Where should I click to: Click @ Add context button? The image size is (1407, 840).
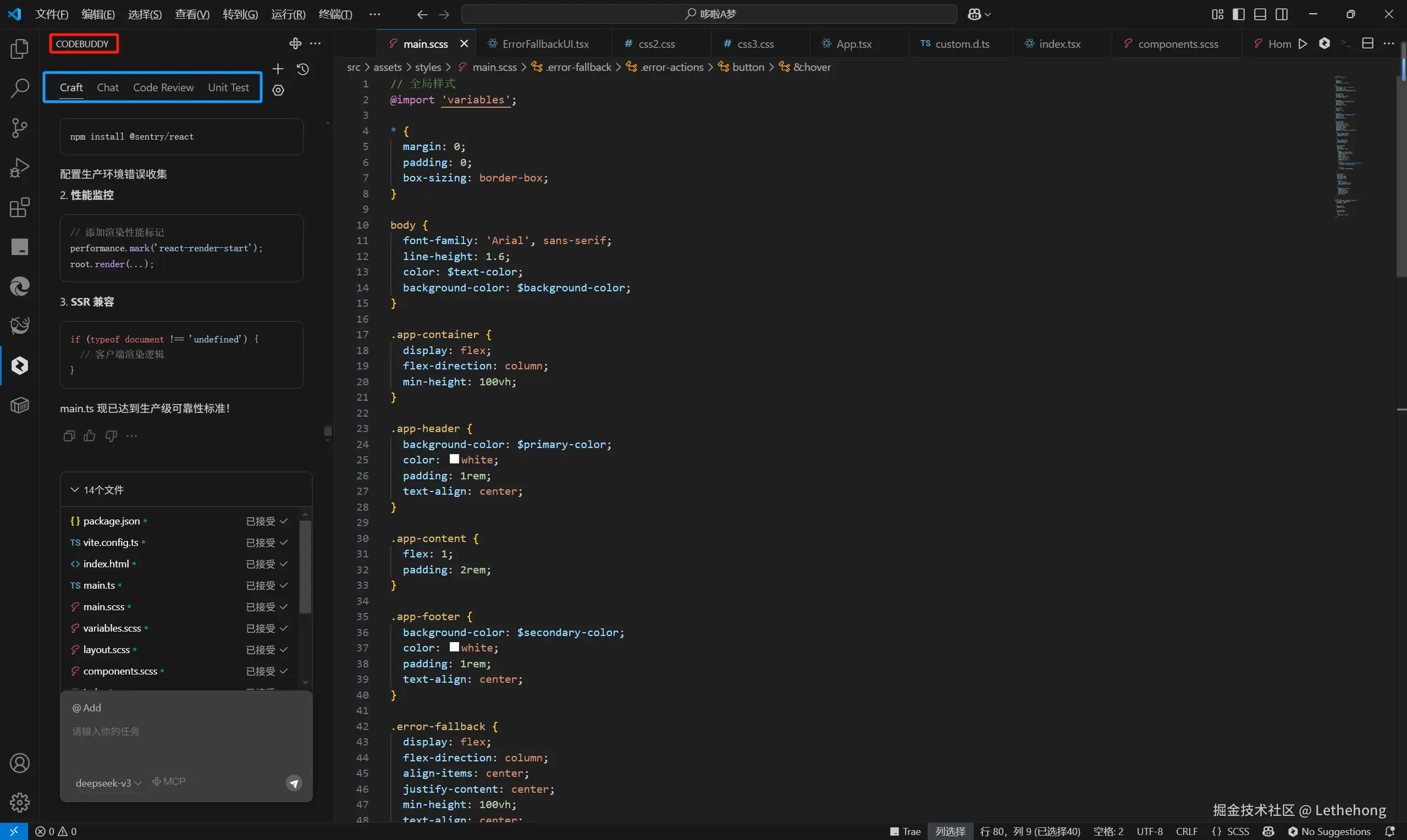point(86,708)
